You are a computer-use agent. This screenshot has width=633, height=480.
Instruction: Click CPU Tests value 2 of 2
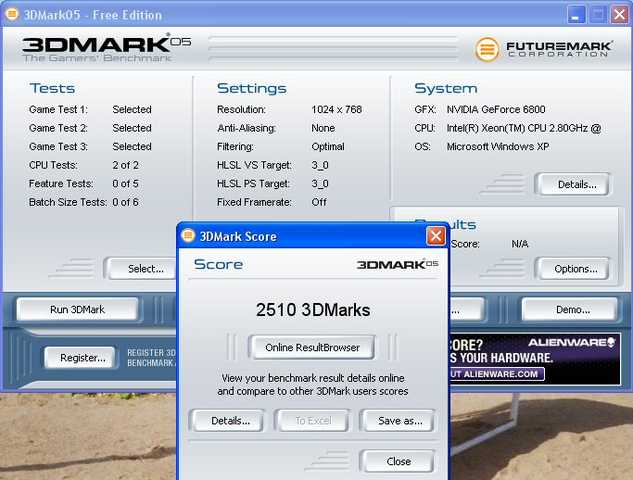pyautogui.click(x=126, y=165)
